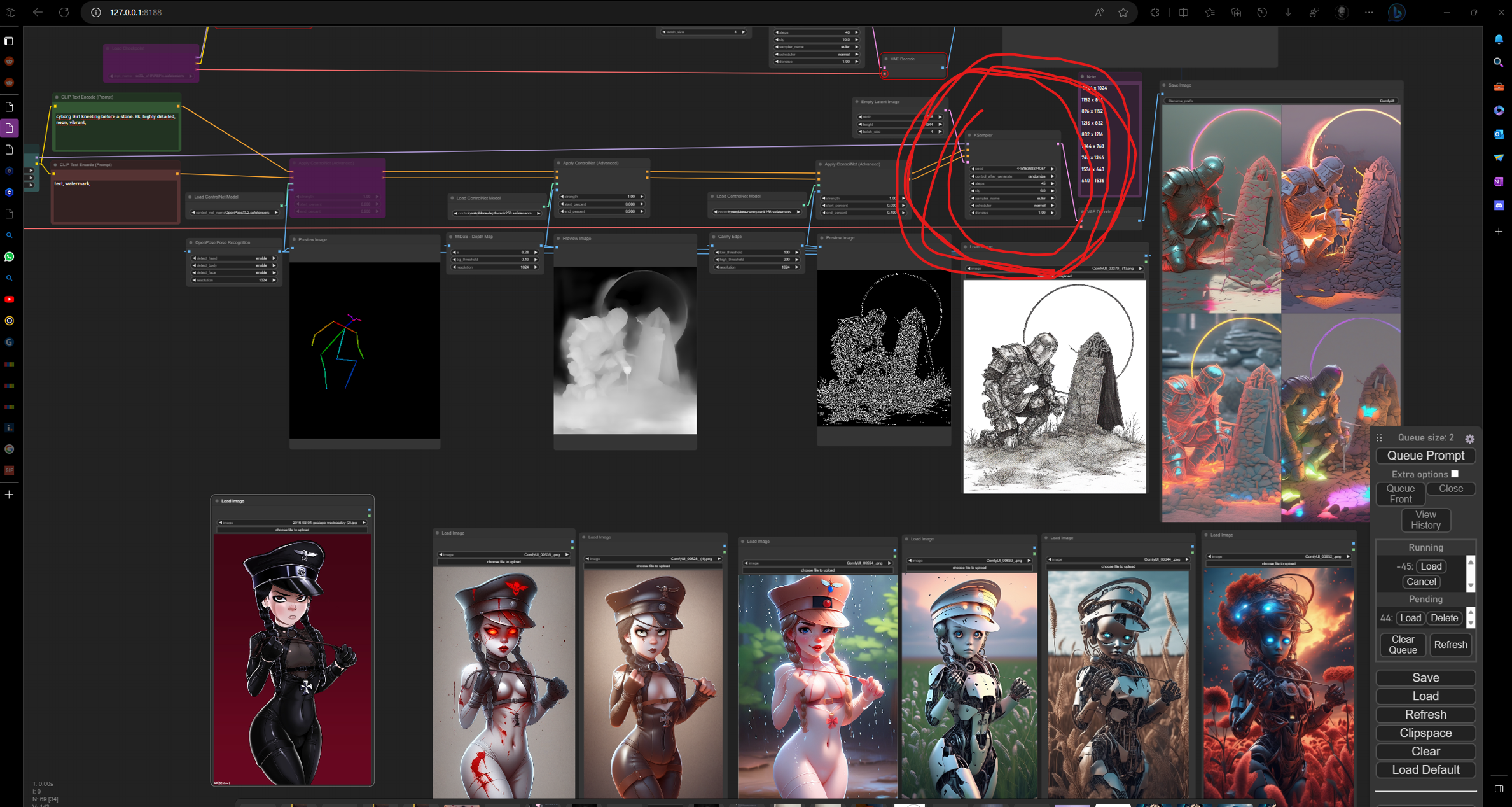Open new browser tab plus in sidebar
1512x807 pixels.
9,495
